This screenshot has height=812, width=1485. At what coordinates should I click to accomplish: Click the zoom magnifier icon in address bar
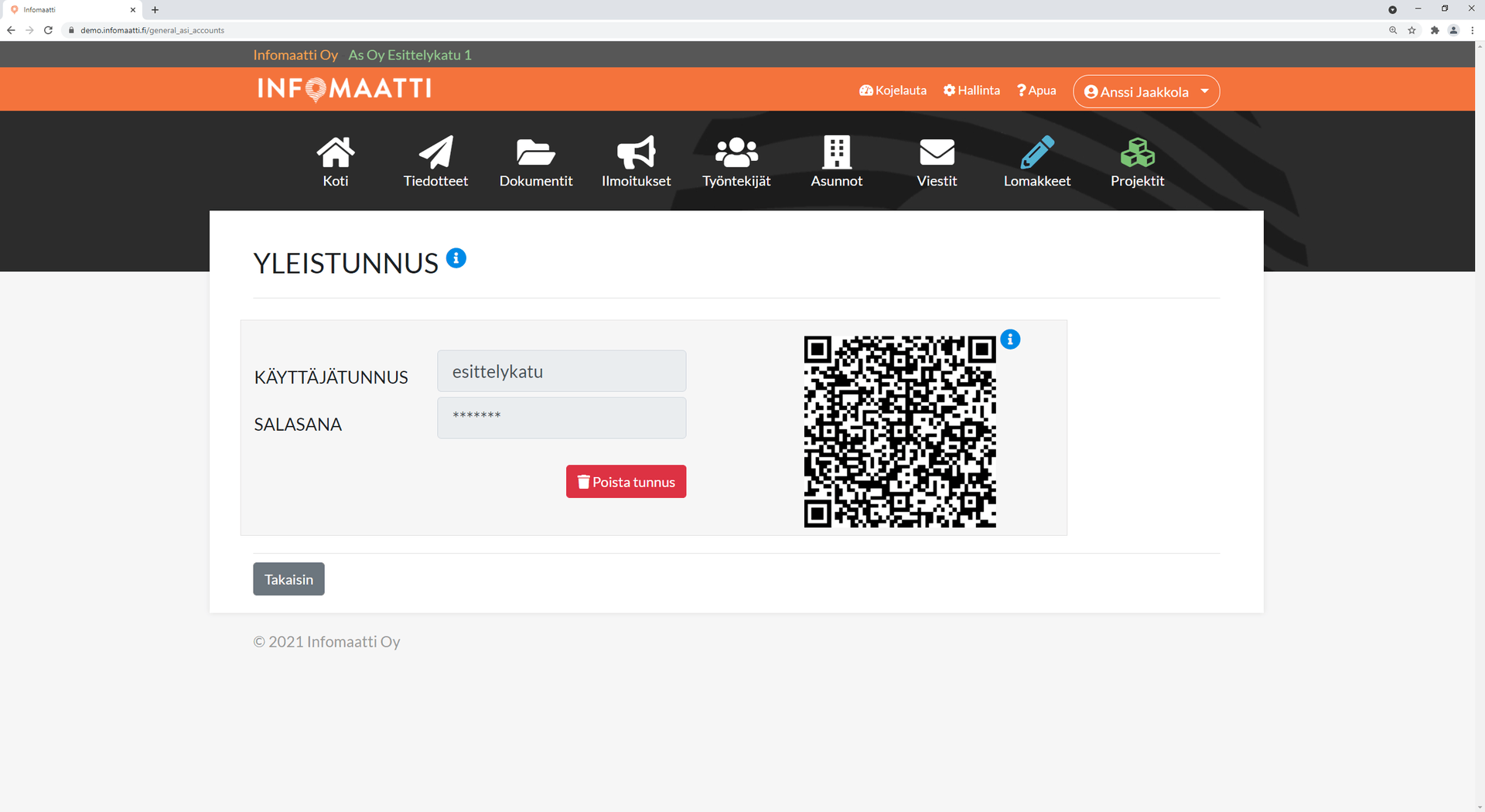click(x=1393, y=30)
